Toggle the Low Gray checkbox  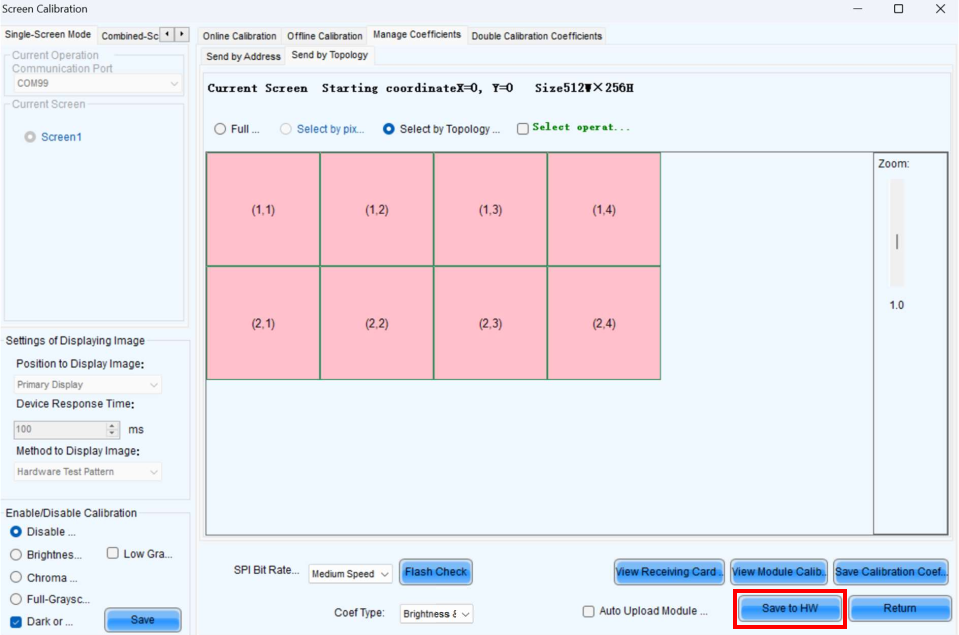113,554
